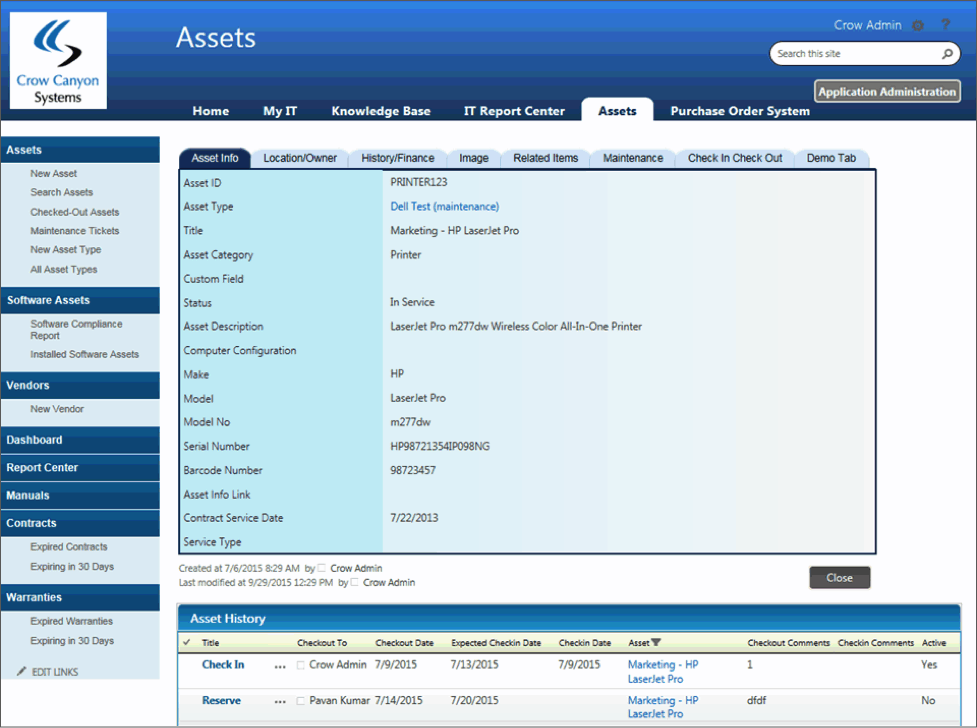Open Contracts Expiring in 30 Days
The width and height of the screenshot is (977, 728).
pos(72,567)
